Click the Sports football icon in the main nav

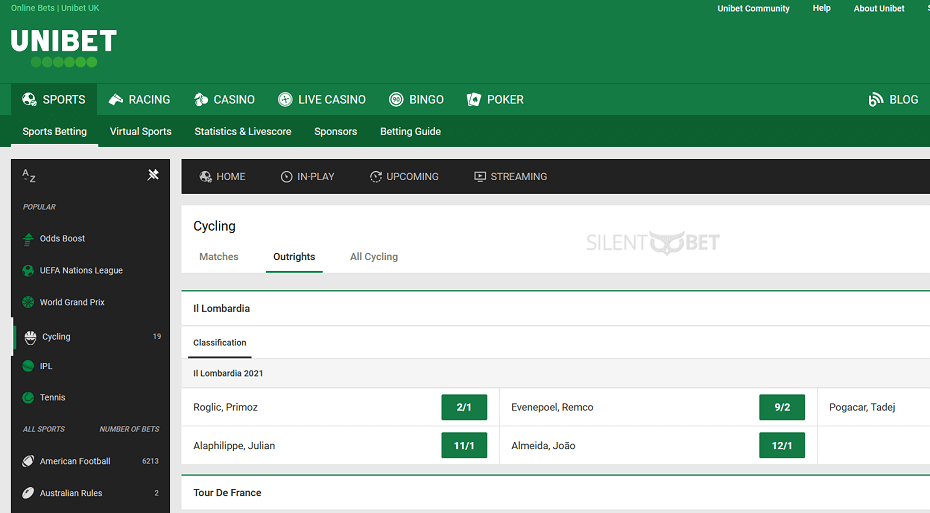pyautogui.click(x=29, y=100)
